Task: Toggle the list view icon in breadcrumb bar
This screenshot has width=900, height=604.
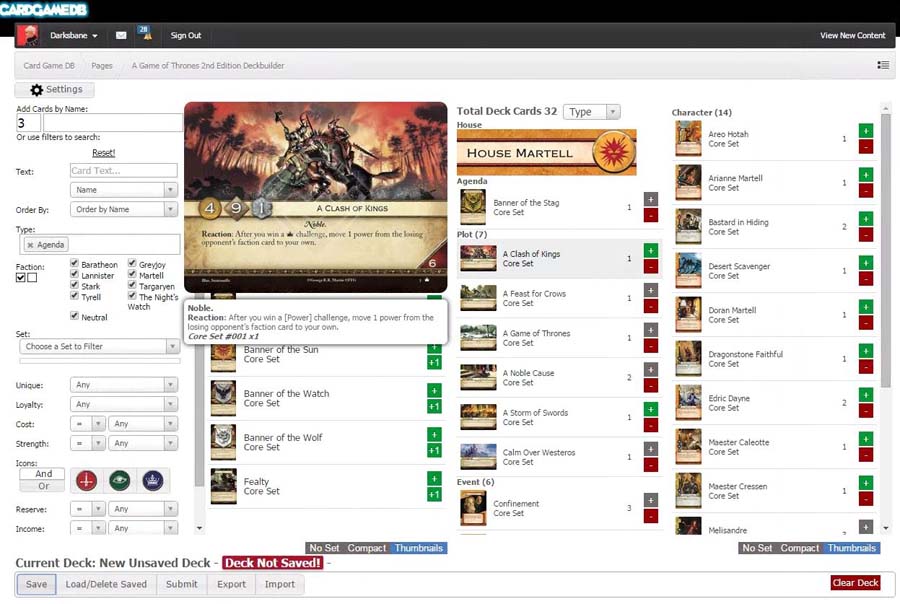Action: (x=883, y=65)
